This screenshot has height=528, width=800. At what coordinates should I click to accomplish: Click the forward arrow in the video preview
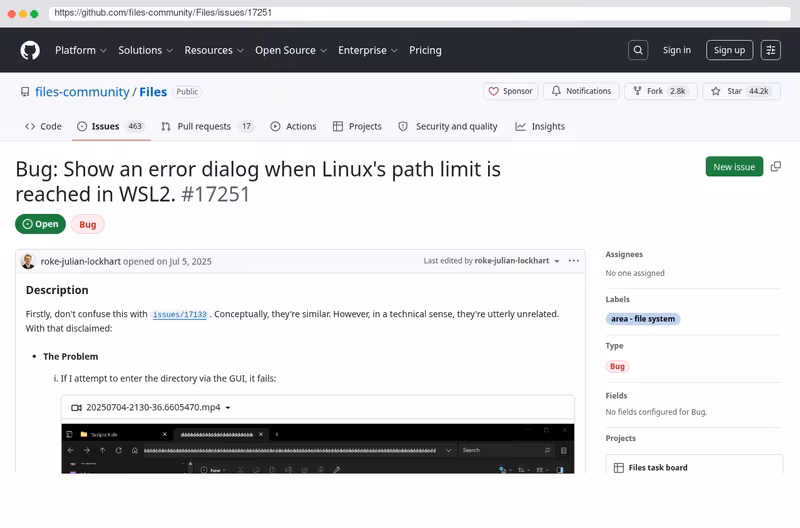[x=87, y=450]
